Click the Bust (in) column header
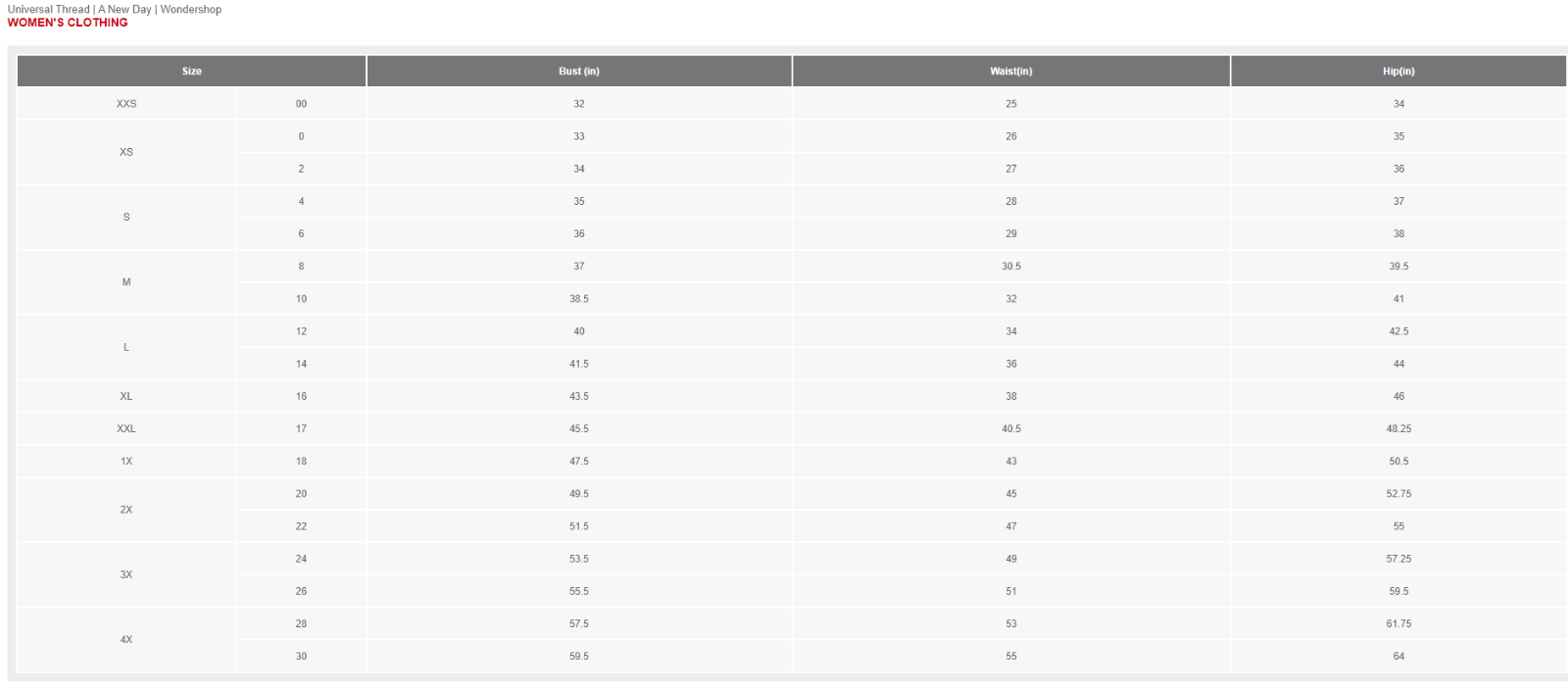This screenshot has height=692, width=1568. point(579,72)
